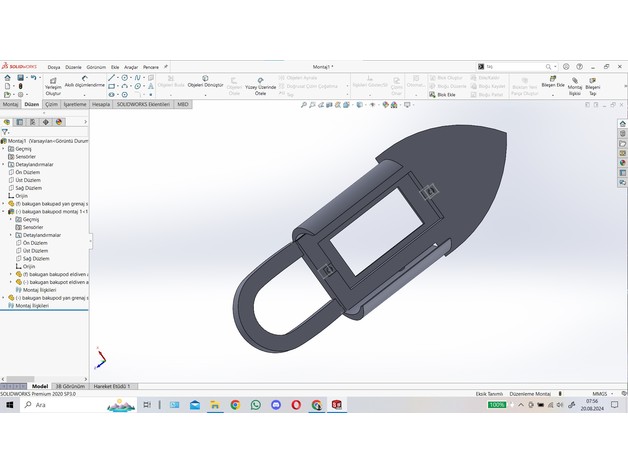Open the 3B Görünüm bottom tab
The width and height of the screenshot is (628, 472).
[x=70, y=385]
